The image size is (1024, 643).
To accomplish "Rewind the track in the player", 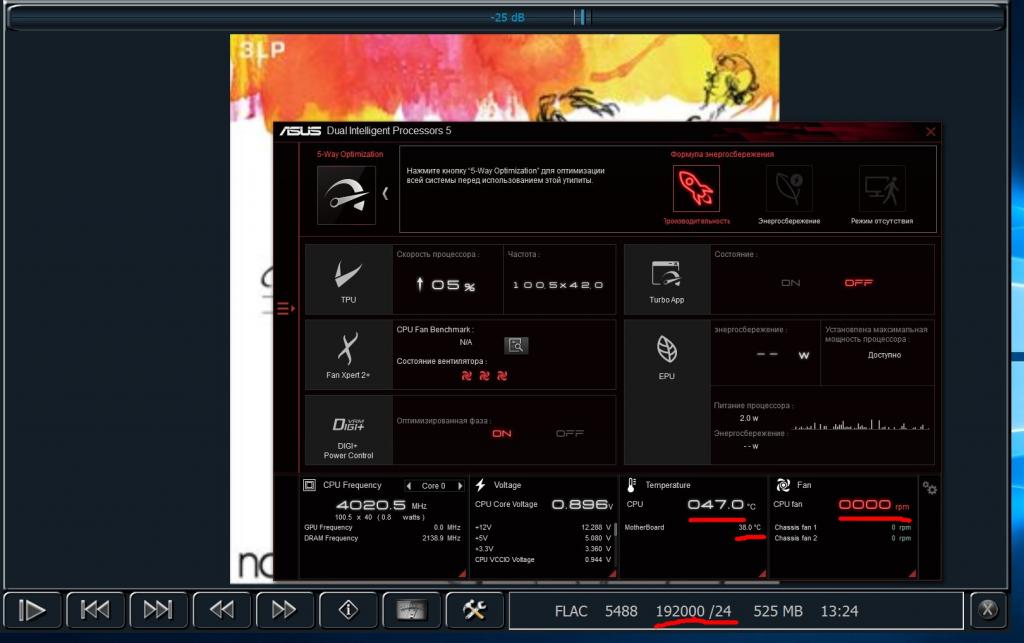I will 221,610.
